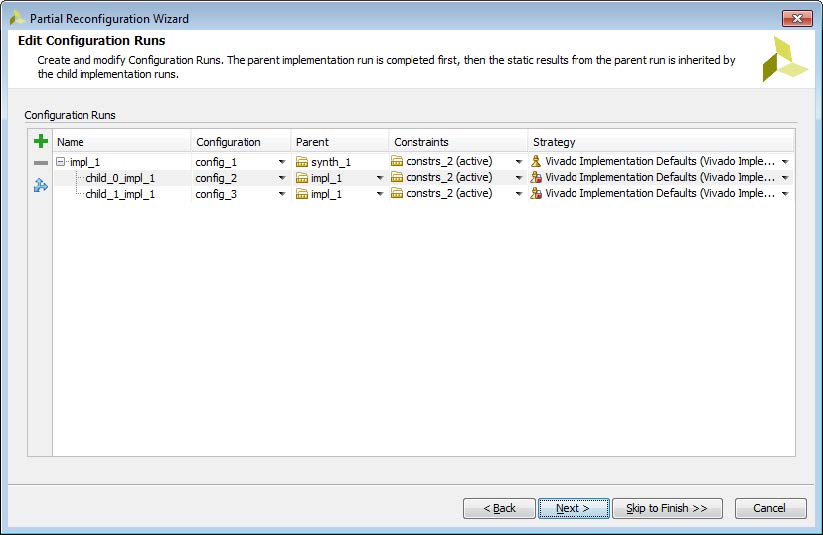Select the impl_1 run name
This screenshot has width=823, height=535.
(x=85, y=162)
